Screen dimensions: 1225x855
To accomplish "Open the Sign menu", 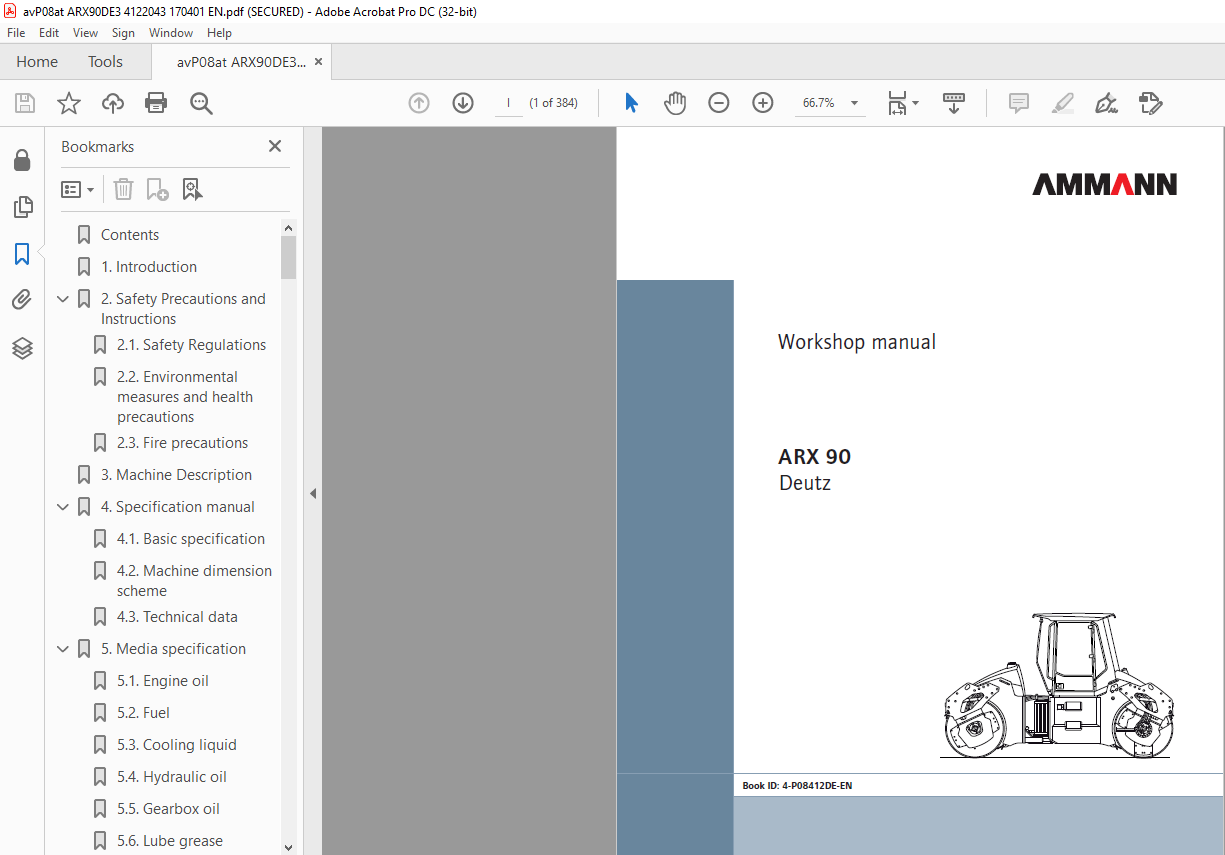I will 123,33.
